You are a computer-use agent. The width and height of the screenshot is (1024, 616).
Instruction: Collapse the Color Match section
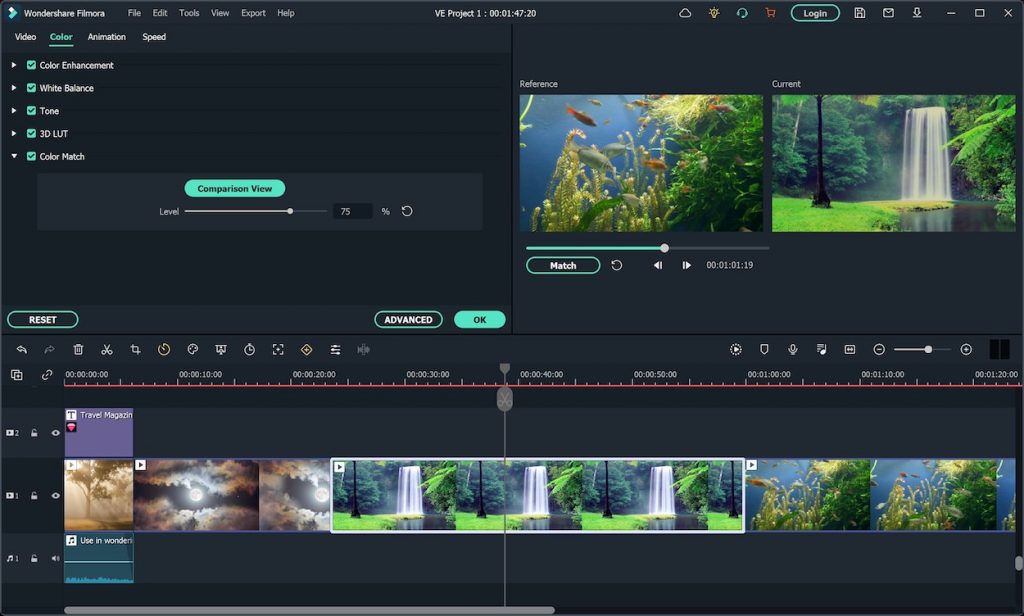[x=13, y=156]
